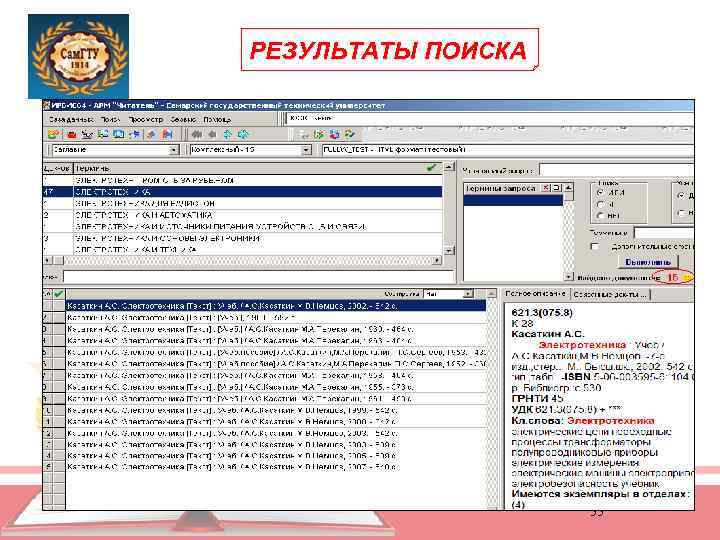
Task: Click square icon beside red X in Термины запроса
Action: click(x=557, y=188)
